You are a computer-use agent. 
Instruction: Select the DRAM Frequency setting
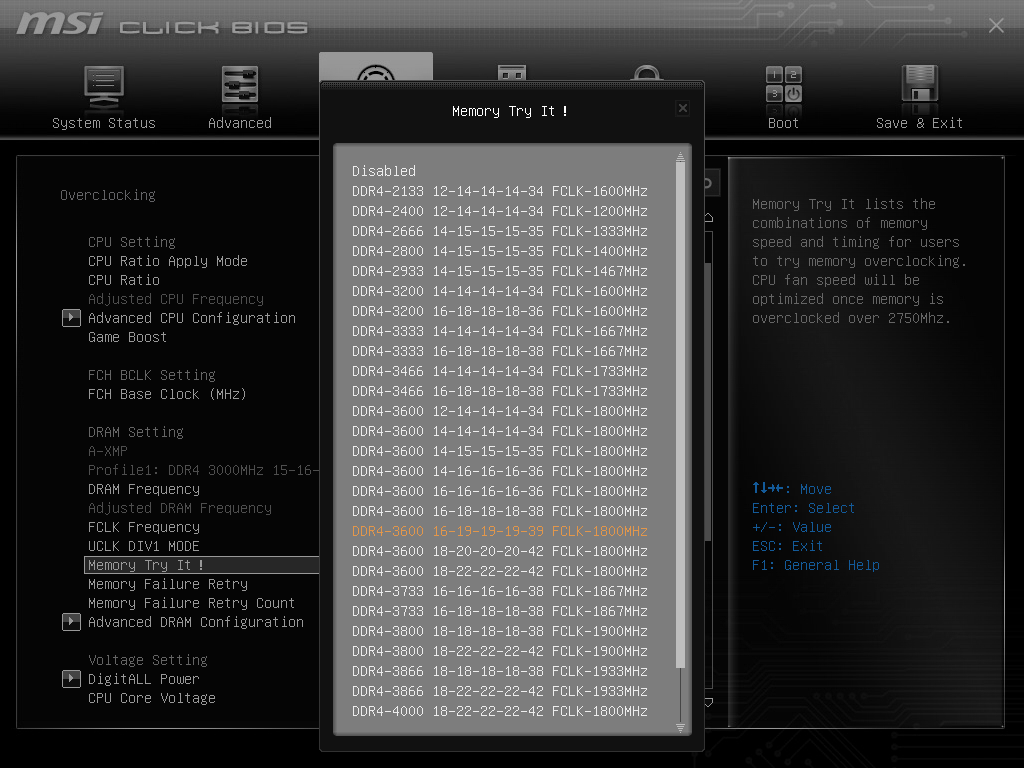144,489
